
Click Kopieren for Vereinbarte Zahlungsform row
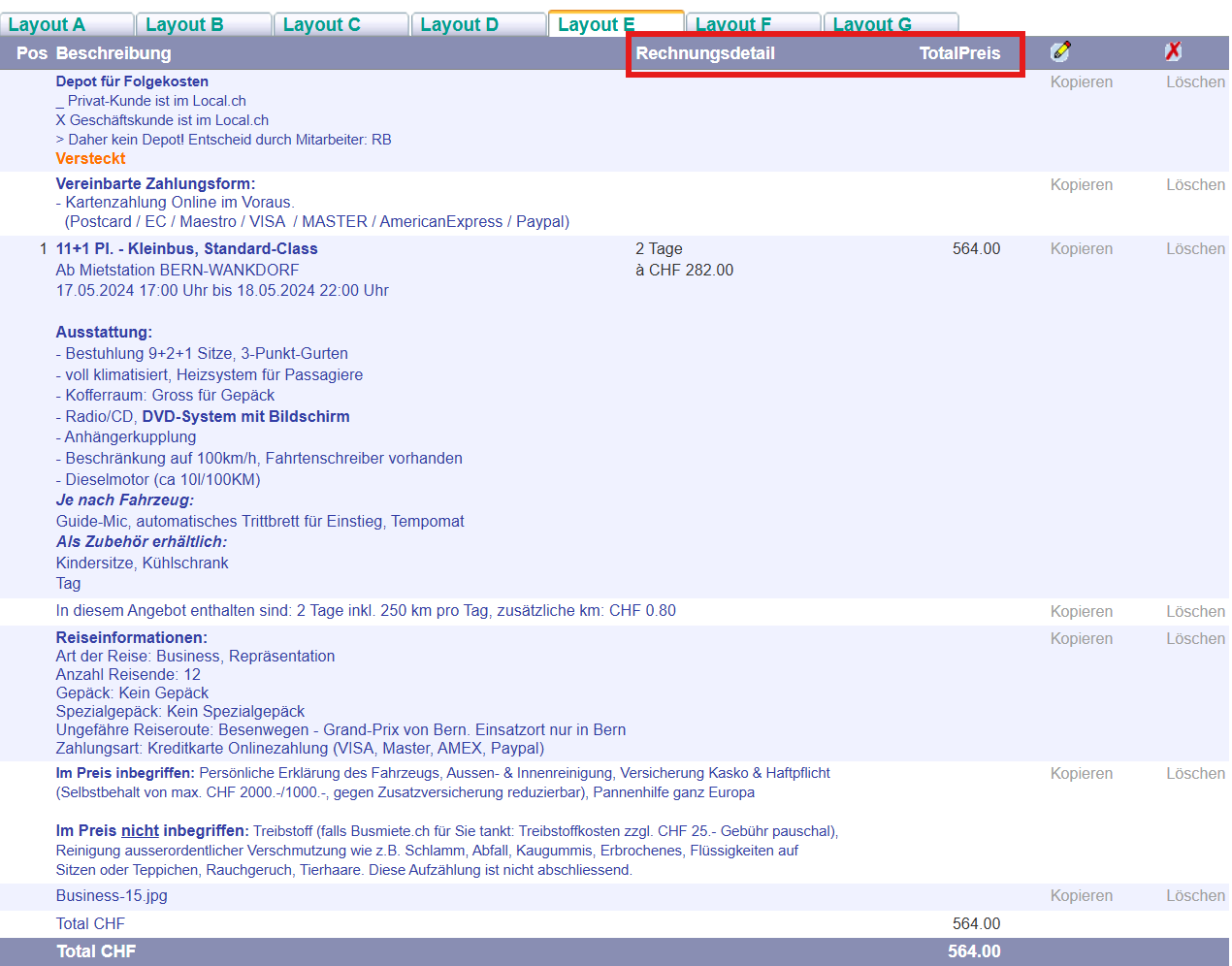pyautogui.click(x=1082, y=185)
